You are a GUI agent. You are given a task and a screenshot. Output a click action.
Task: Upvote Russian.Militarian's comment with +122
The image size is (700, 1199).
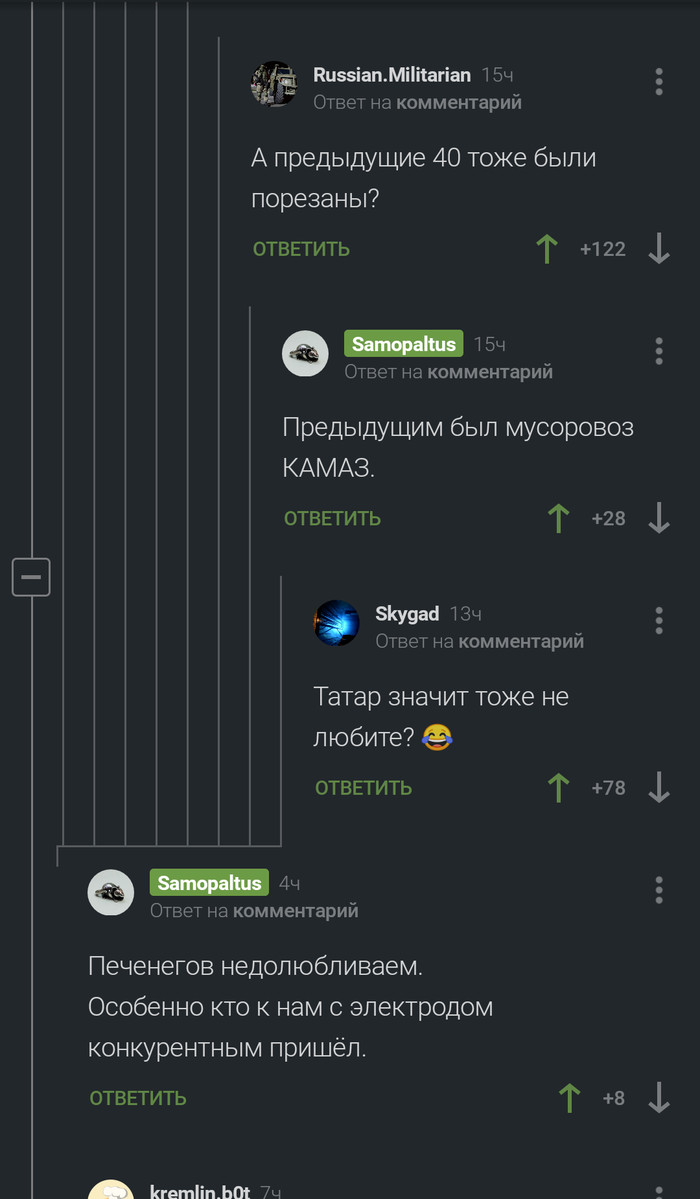546,249
